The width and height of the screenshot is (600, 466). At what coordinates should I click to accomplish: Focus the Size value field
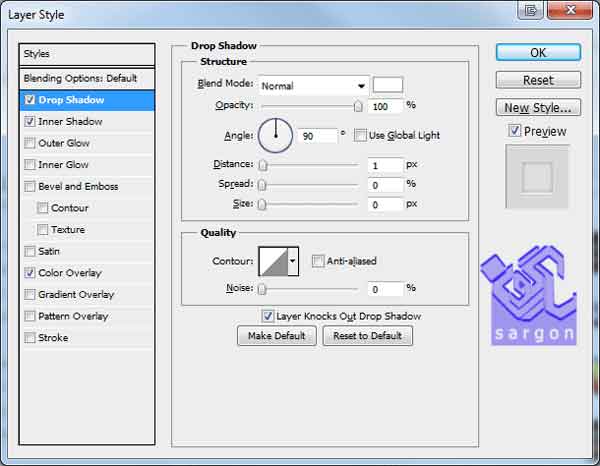coord(386,205)
